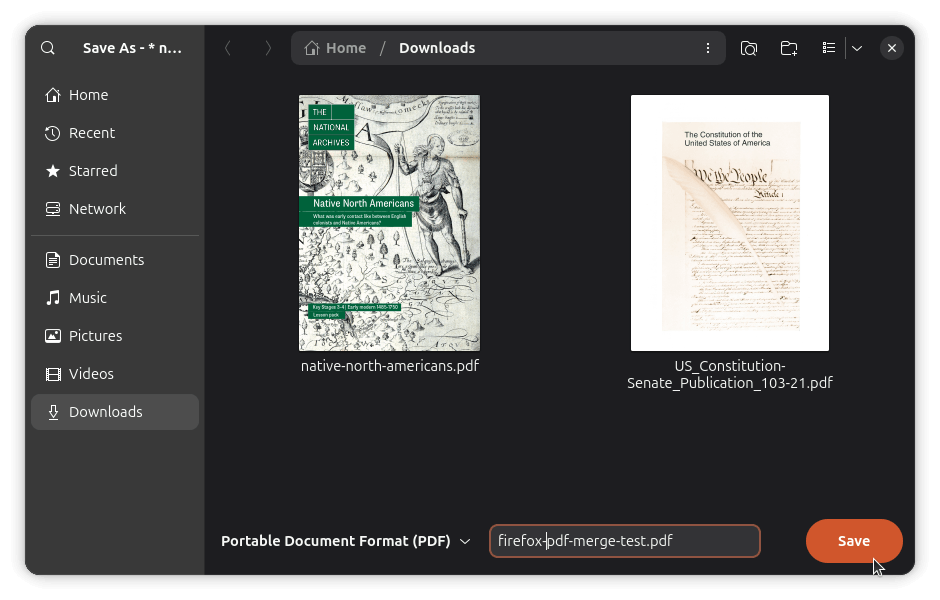Open Pictures in the sidebar

pyautogui.click(x=115, y=336)
